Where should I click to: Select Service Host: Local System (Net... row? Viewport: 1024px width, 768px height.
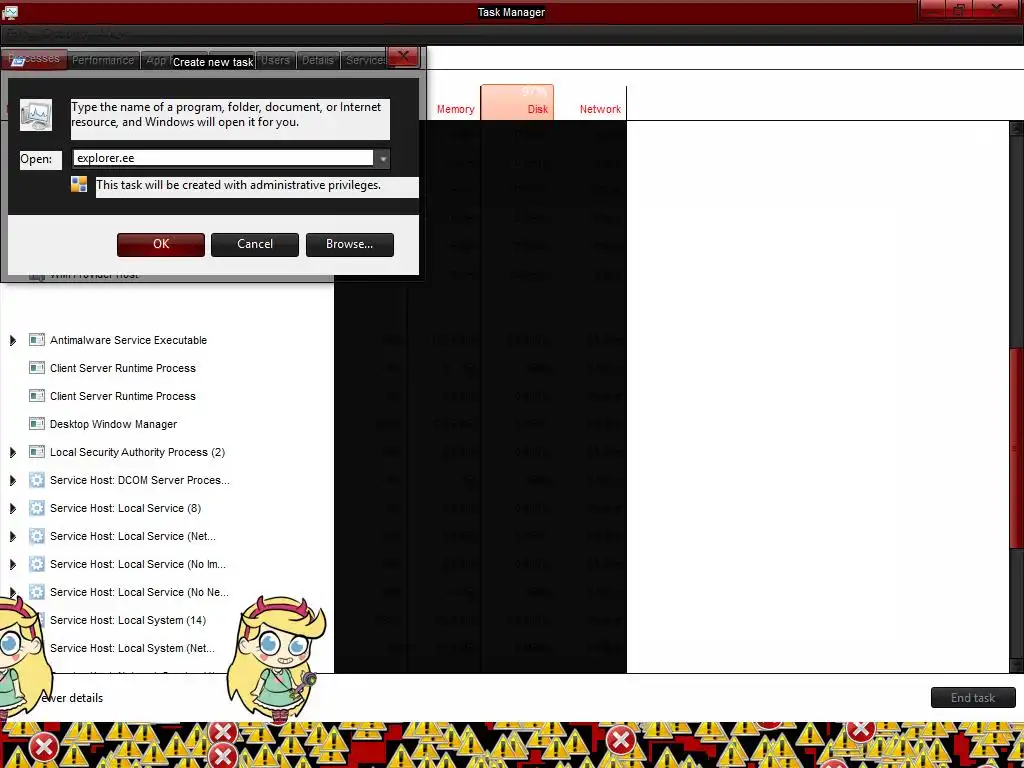133,648
